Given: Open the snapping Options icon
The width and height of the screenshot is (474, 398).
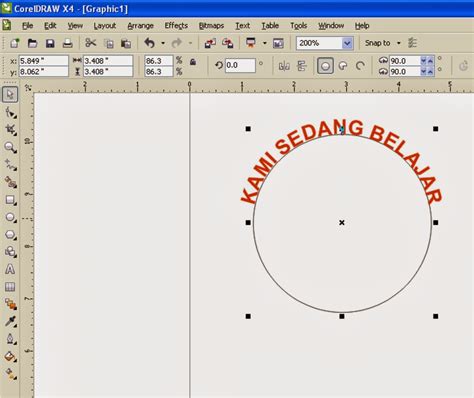Looking at the screenshot, I should tap(412, 43).
